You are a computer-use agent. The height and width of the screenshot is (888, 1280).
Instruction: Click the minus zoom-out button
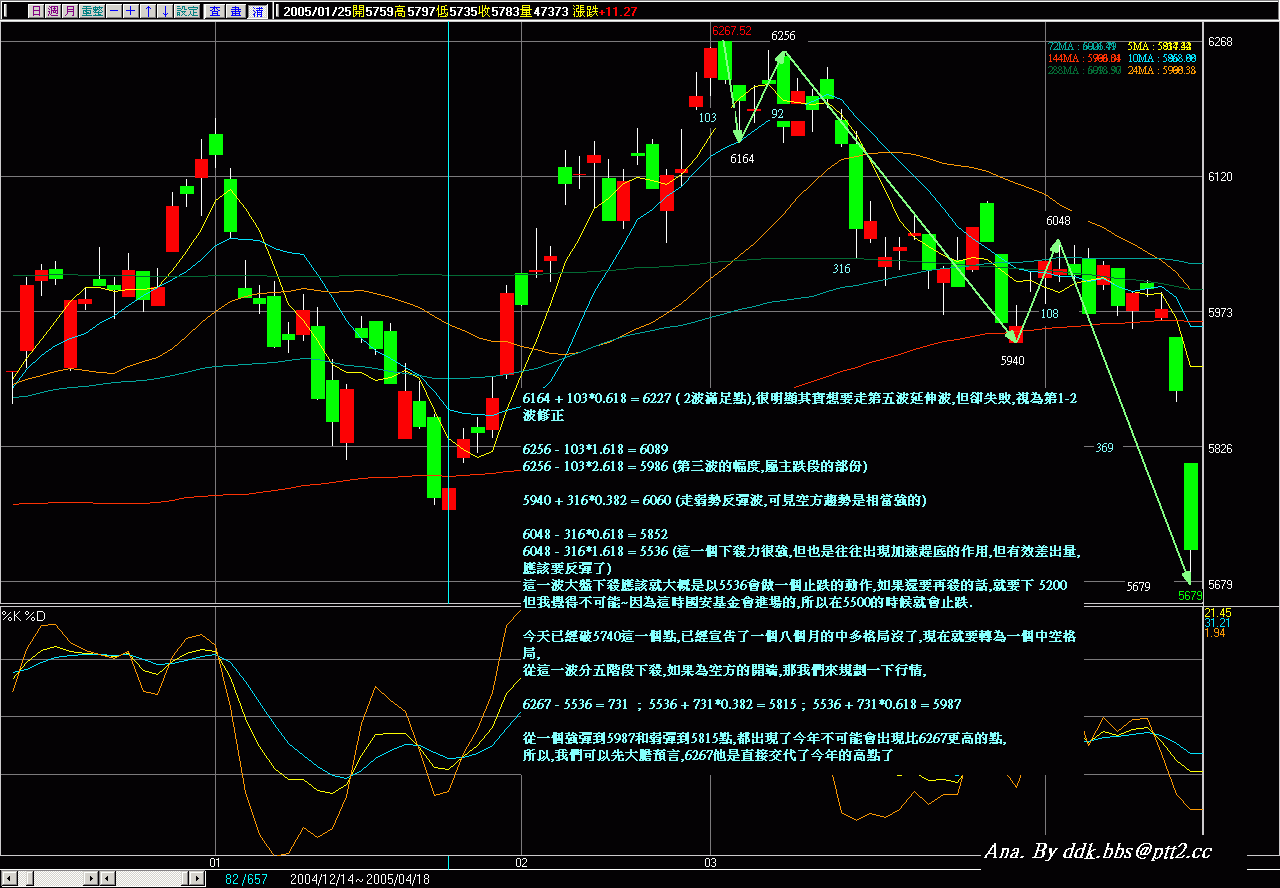[x=114, y=11]
